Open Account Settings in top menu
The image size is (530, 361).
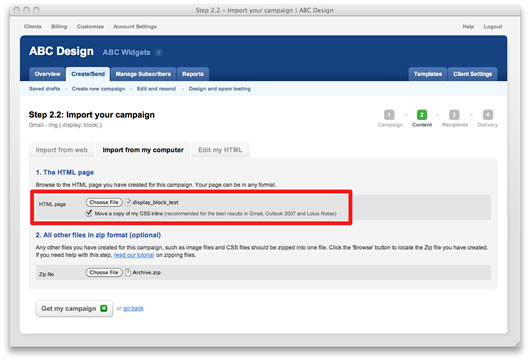[x=135, y=26]
